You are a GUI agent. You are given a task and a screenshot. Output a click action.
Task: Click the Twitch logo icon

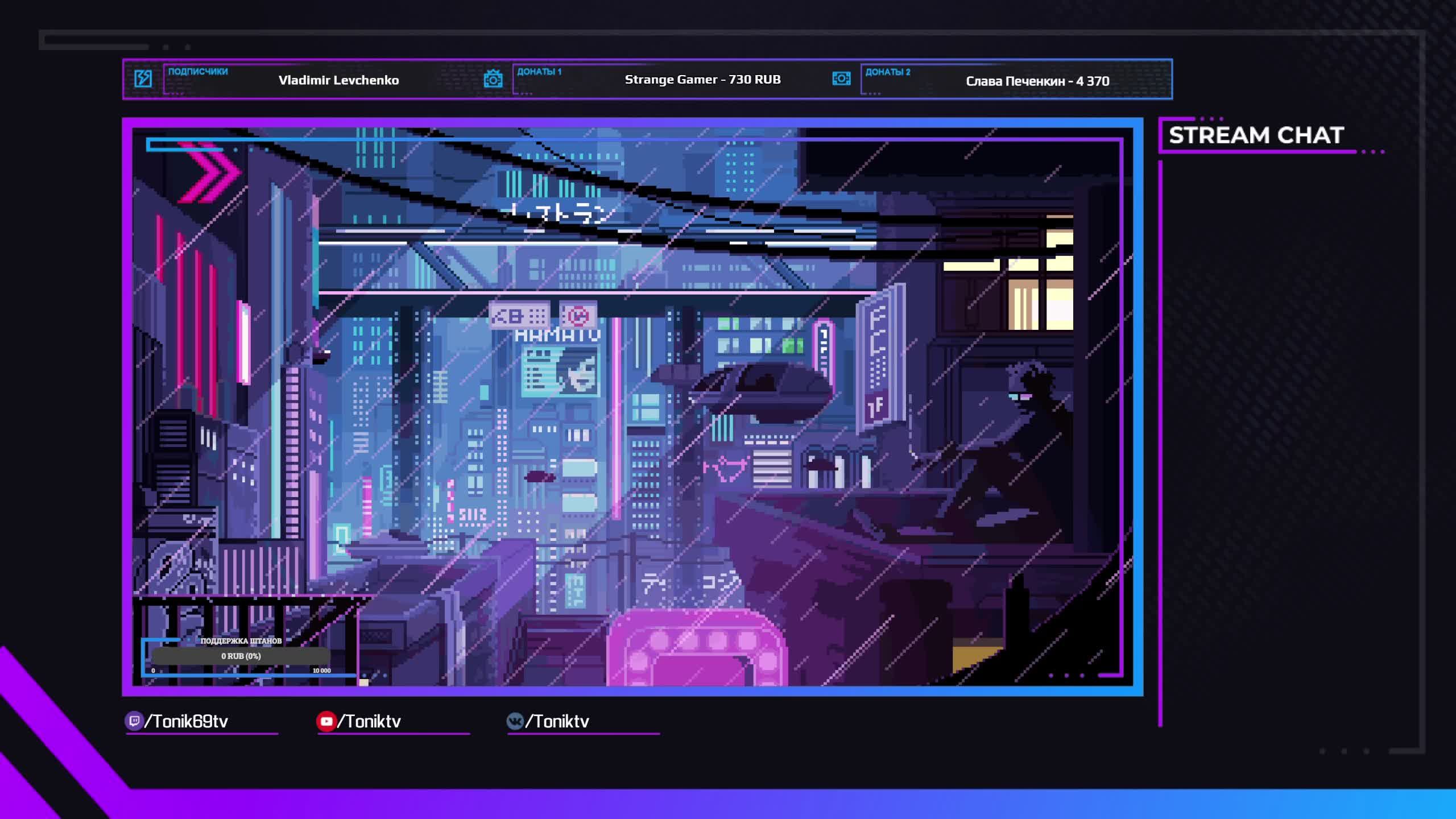tap(134, 721)
